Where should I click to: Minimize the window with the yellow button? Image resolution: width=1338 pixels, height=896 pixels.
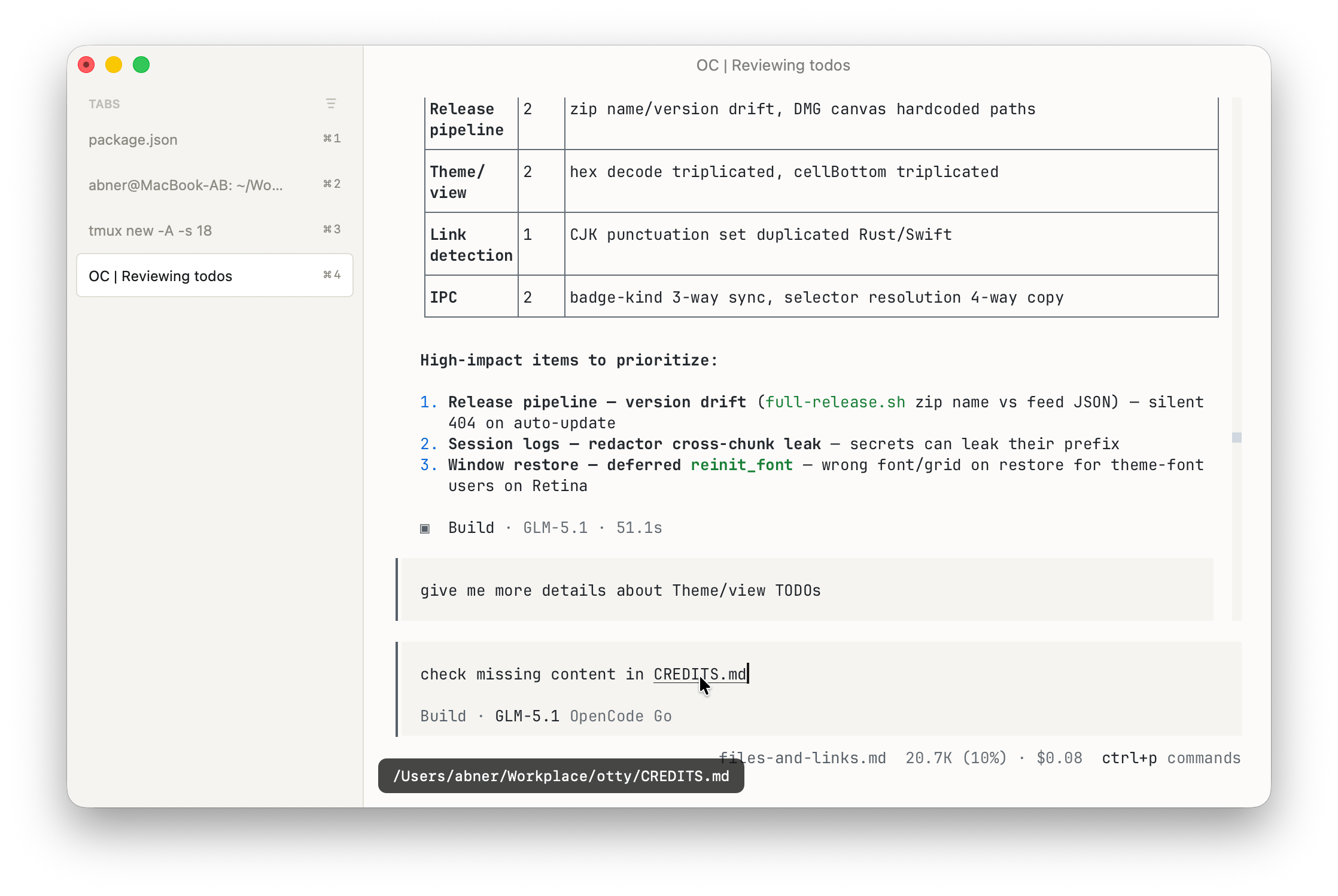coord(114,65)
